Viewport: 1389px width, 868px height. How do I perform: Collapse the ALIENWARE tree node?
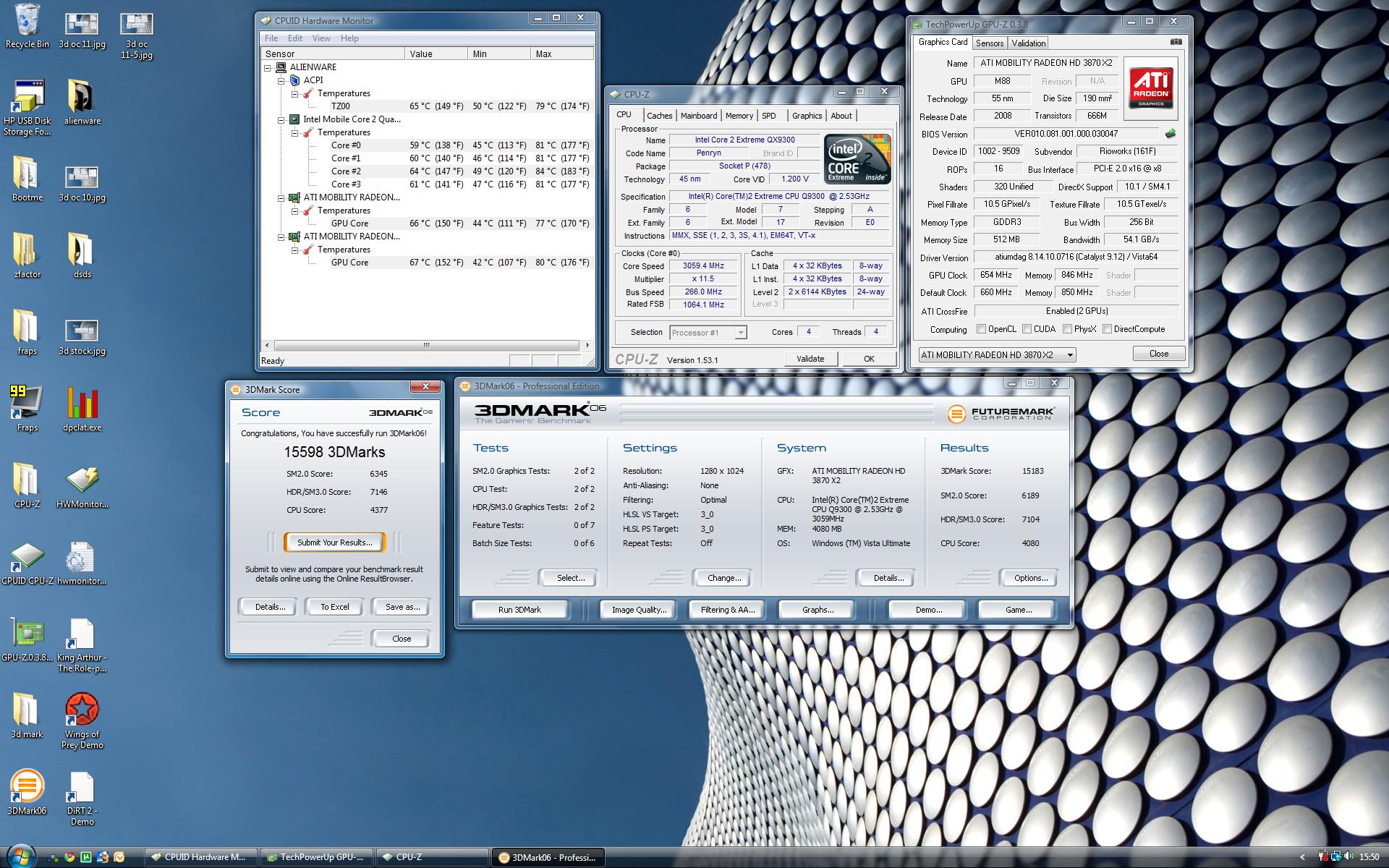[x=268, y=67]
